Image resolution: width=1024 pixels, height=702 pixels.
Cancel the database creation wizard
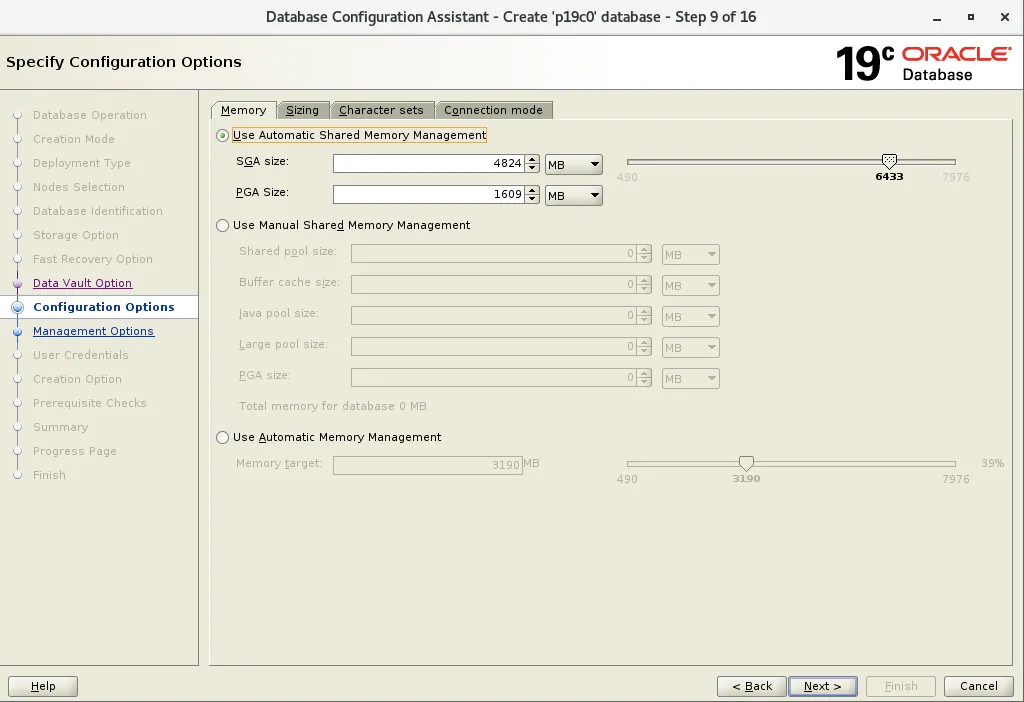(977, 686)
